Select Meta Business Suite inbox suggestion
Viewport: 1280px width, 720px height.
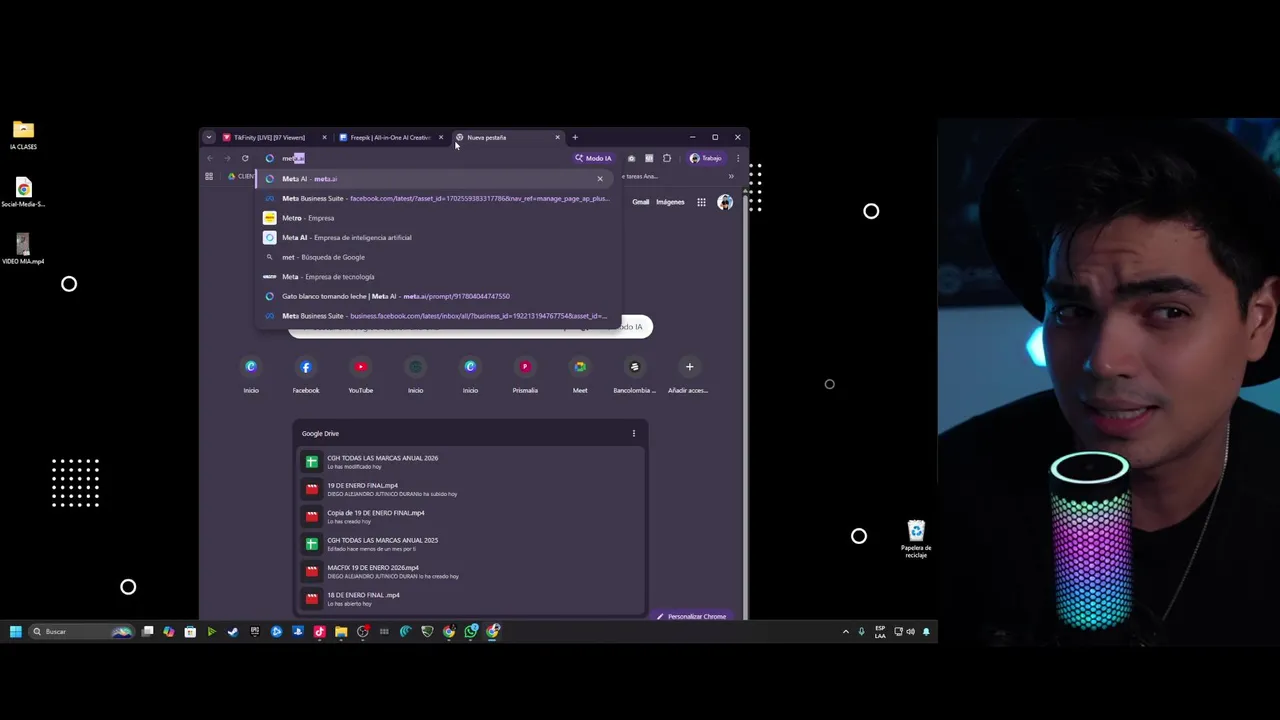point(438,316)
